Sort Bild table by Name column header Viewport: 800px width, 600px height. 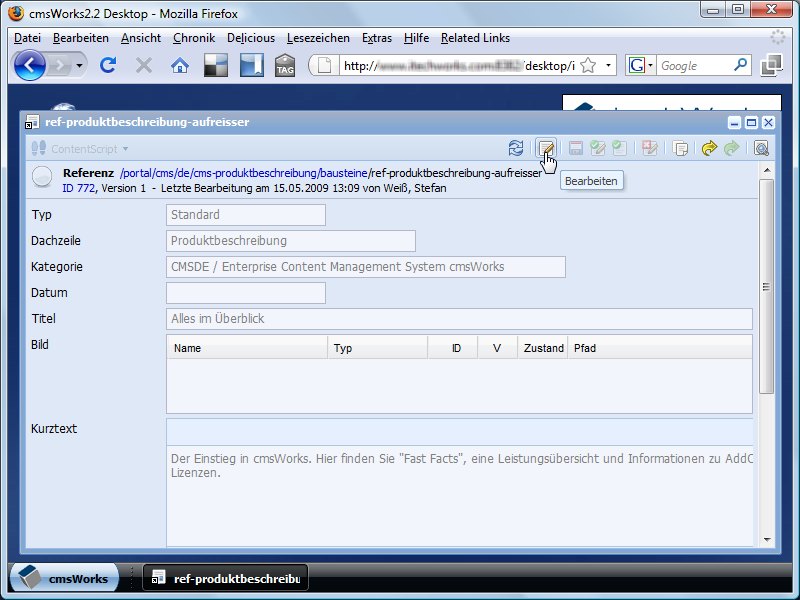[247, 348]
